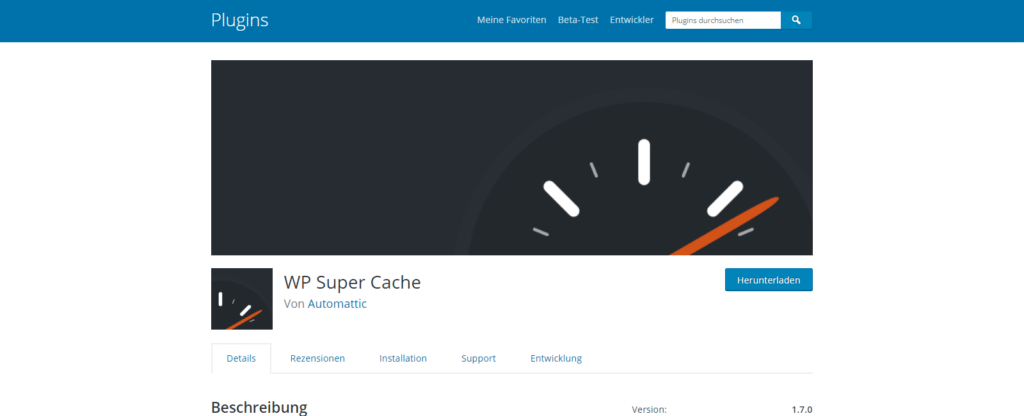Click the Version label
This screenshot has height=416, width=1024.
(649, 410)
